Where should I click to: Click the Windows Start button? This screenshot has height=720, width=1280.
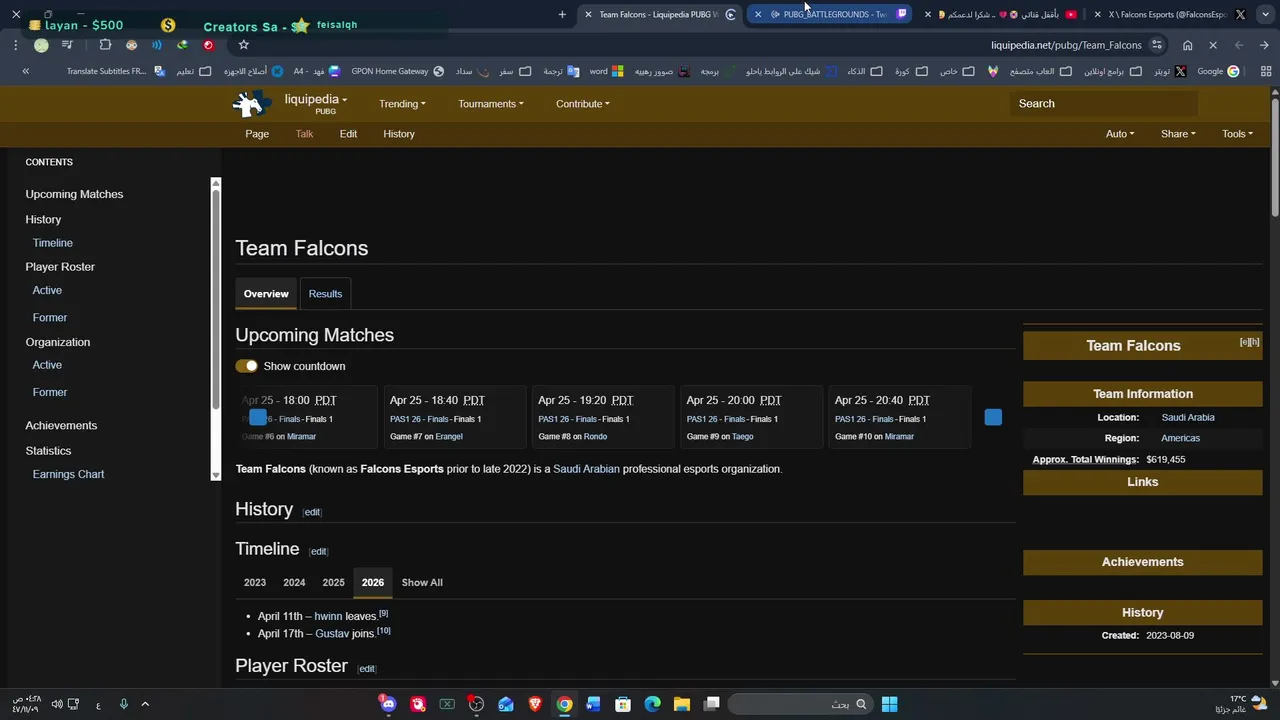[x=889, y=704]
